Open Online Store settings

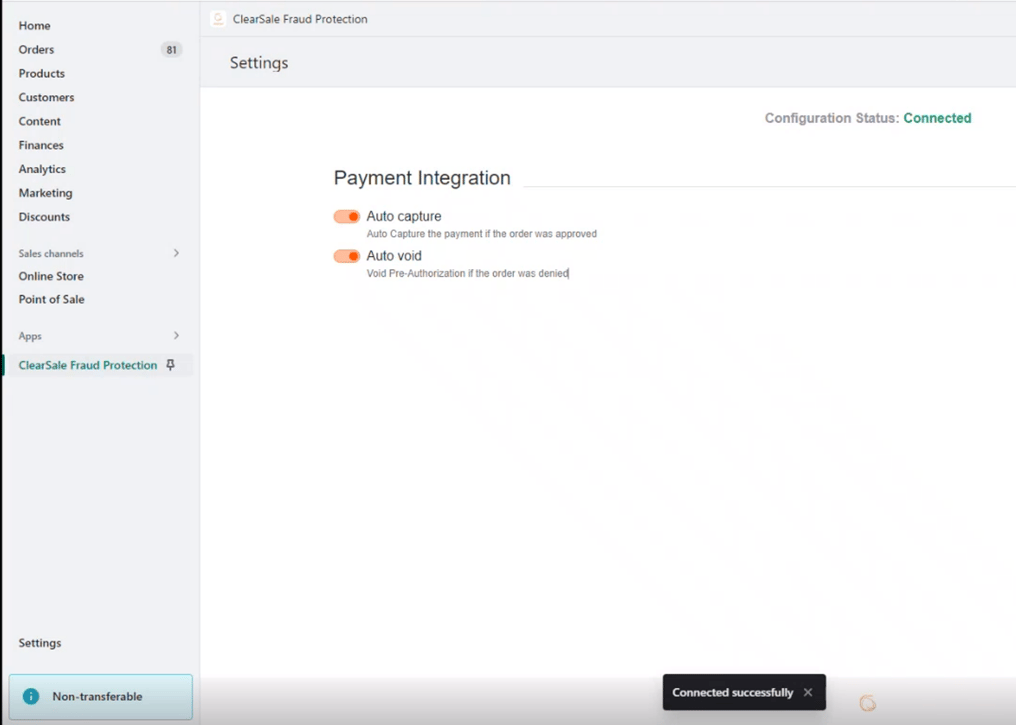click(50, 276)
